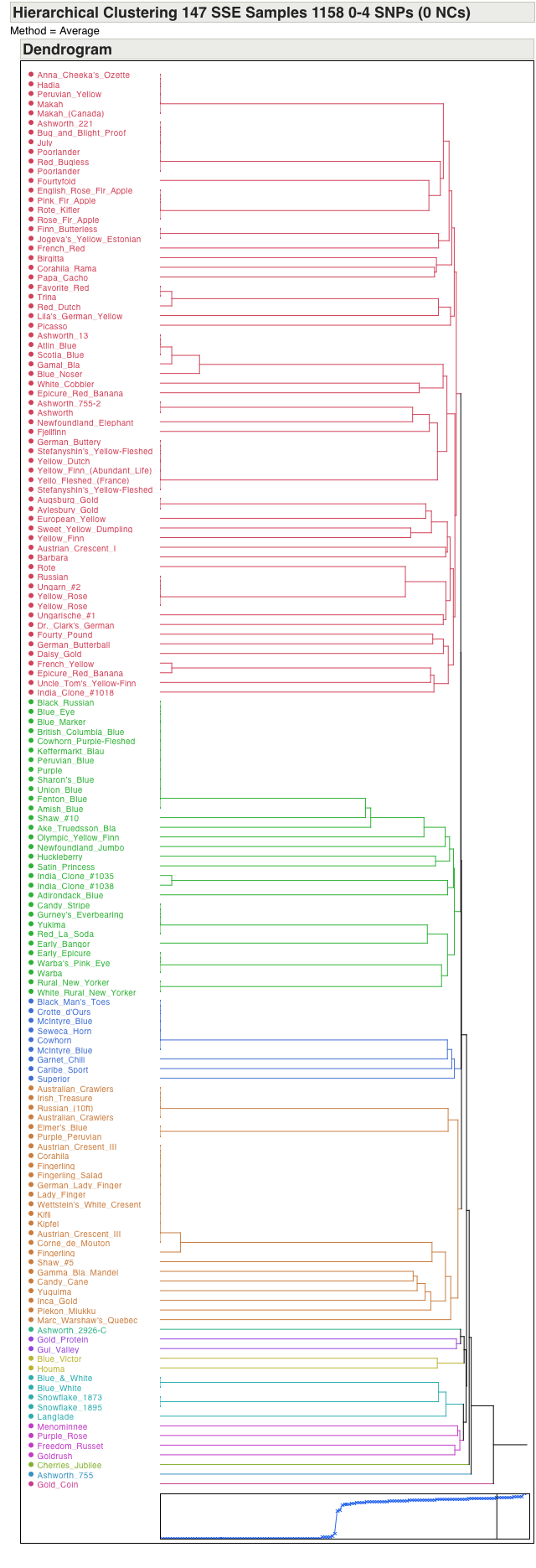Screen dimensions: 536x1568
Task: Click the Gamma_Bla_Mandel label
Action: coord(78,1273)
